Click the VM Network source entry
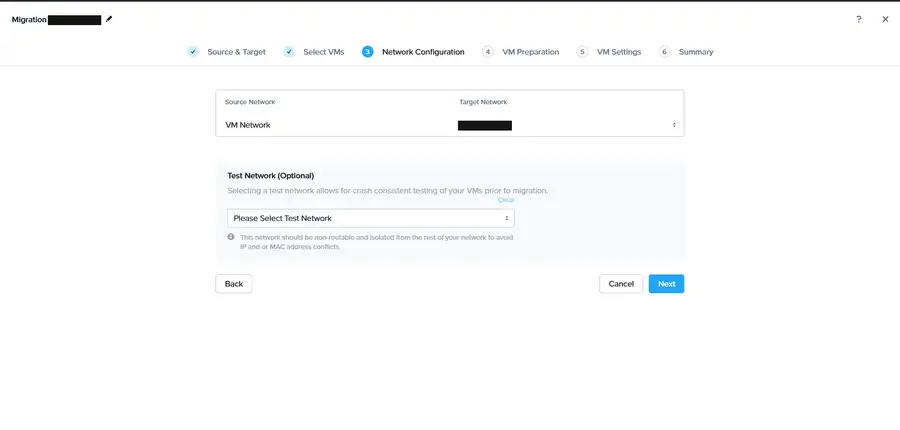The height and width of the screenshot is (430, 900). [247, 125]
